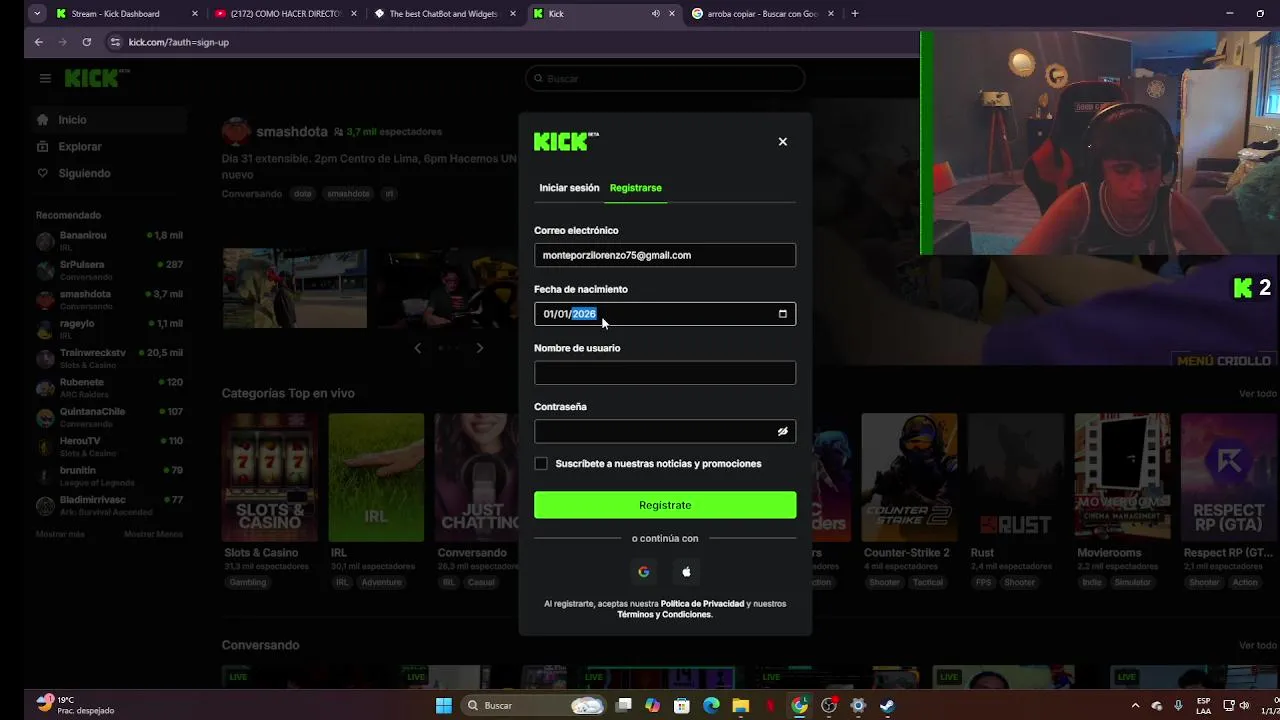
Task: Open Chrome tab search dropdown
Action: [x=37, y=14]
